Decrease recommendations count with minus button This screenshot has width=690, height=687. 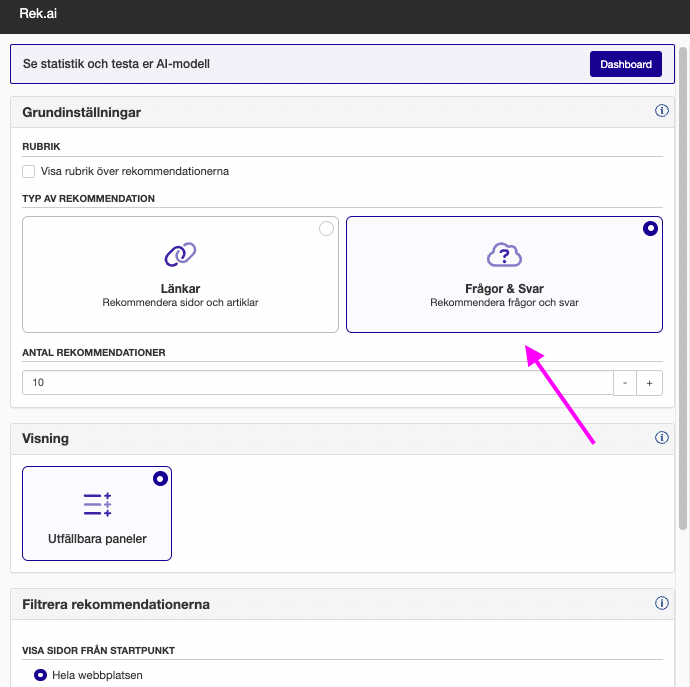coord(625,383)
